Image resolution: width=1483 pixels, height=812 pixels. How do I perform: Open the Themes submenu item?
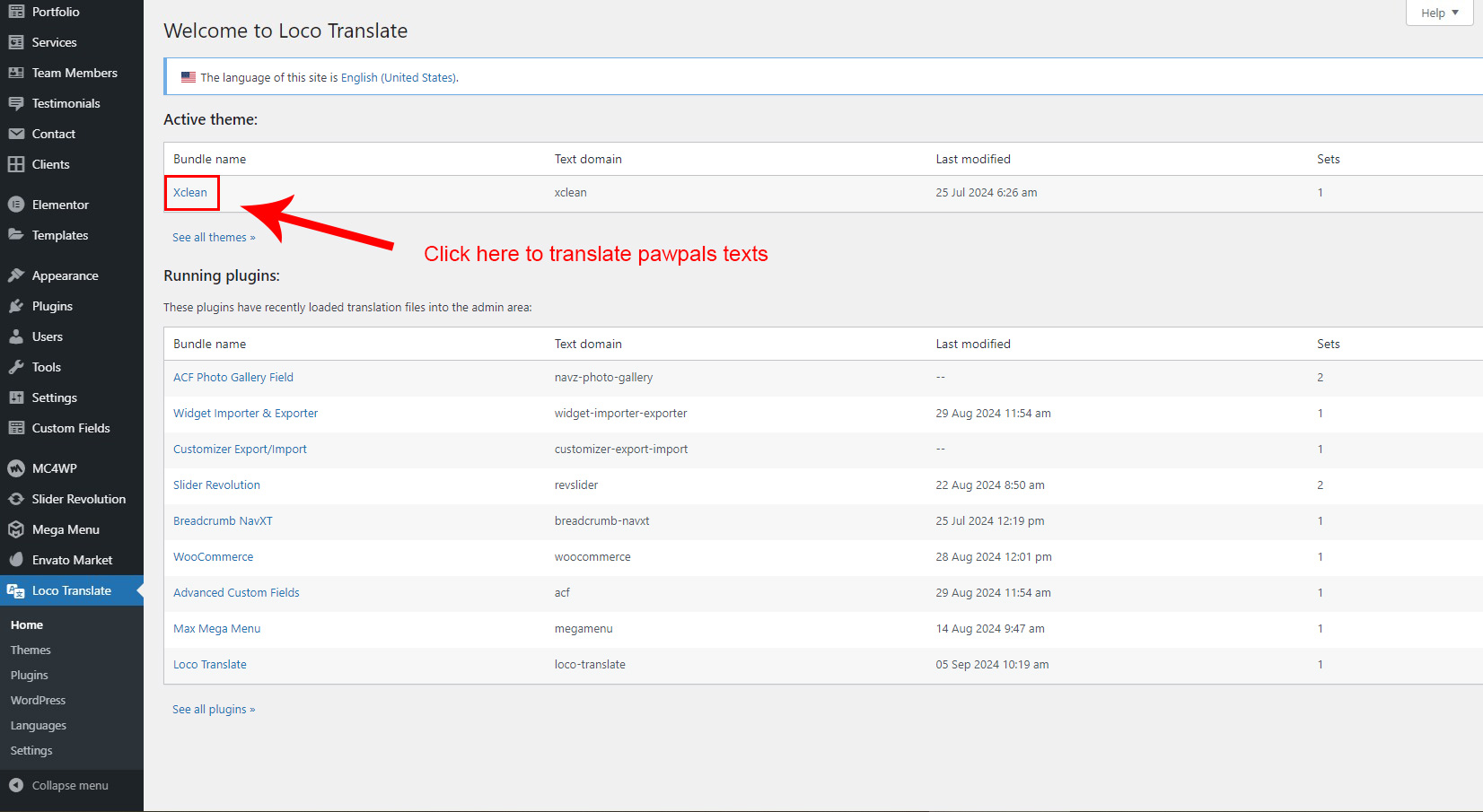(x=31, y=650)
